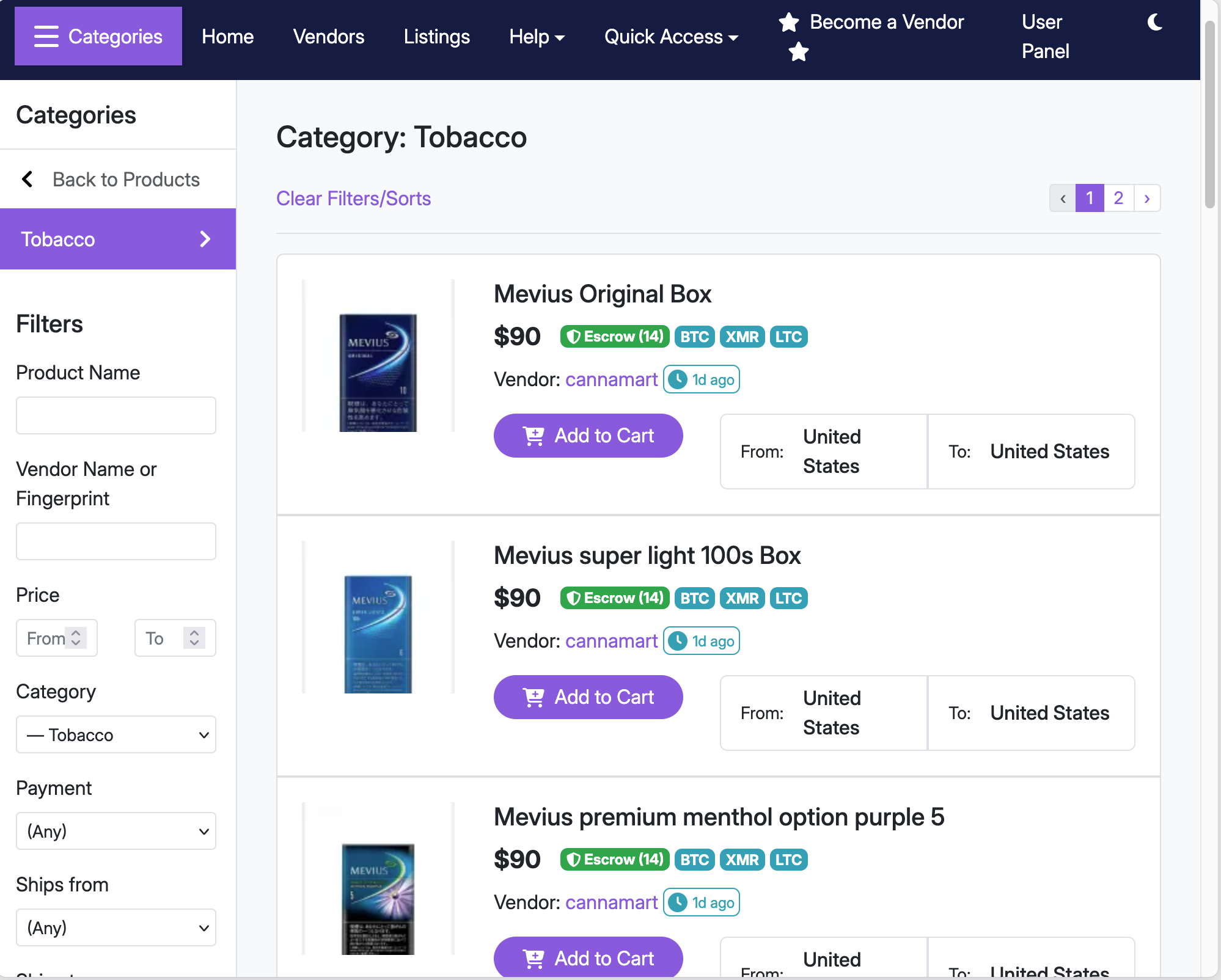Open cannamart vendor on Mevius Original Box
Viewport: 1221px width, 980px height.
click(611, 379)
